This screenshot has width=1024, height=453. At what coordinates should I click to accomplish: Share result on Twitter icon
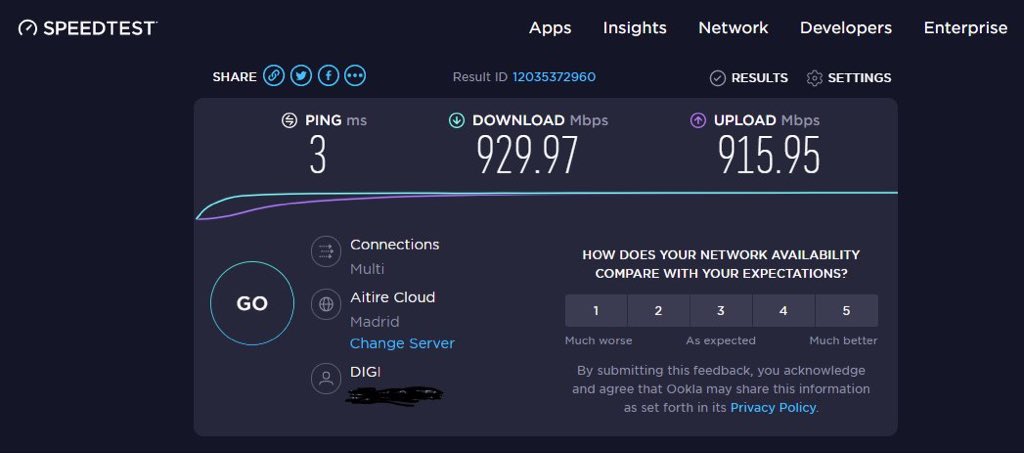(301, 76)
